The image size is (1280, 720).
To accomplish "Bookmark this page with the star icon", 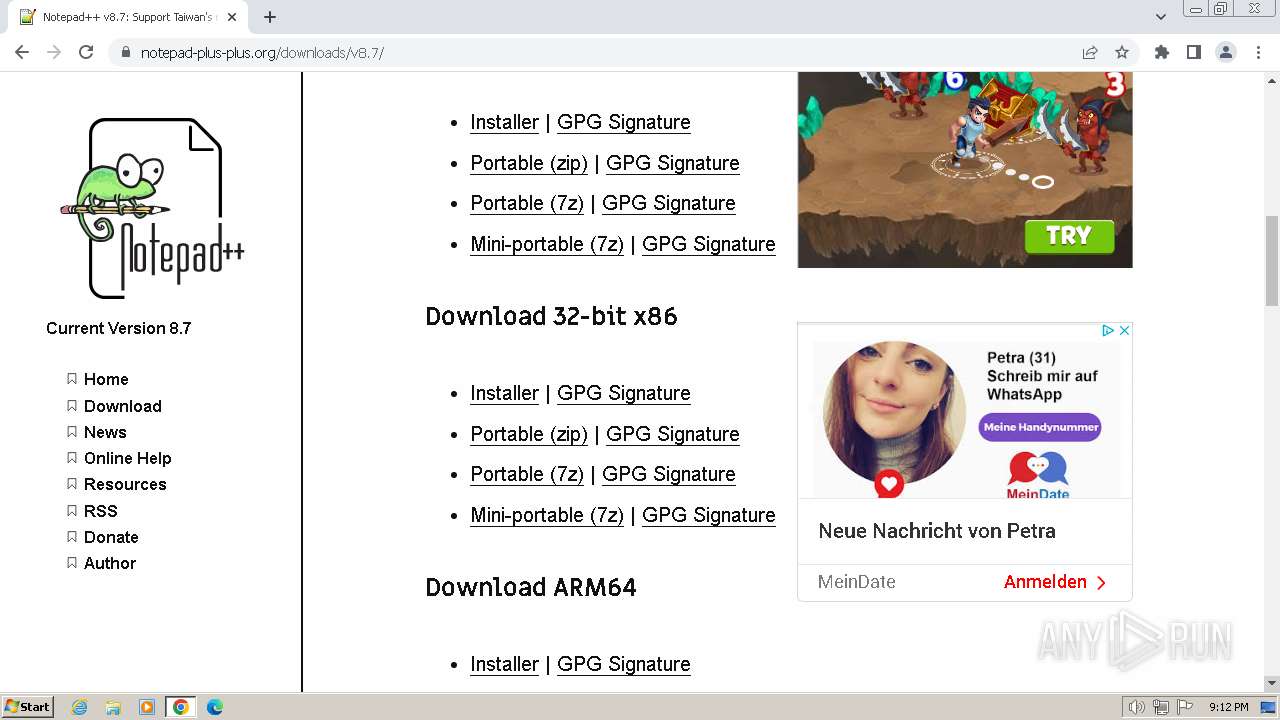I will 1122,52.
